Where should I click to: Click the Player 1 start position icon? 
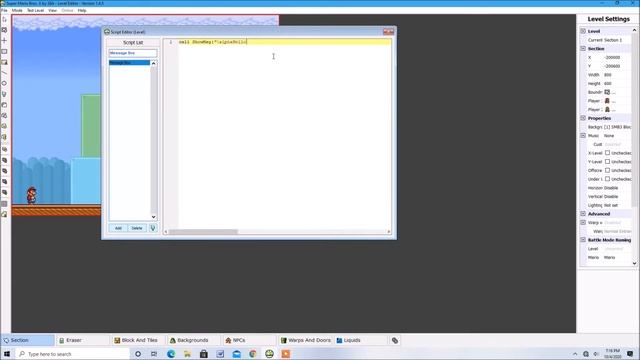607,101
